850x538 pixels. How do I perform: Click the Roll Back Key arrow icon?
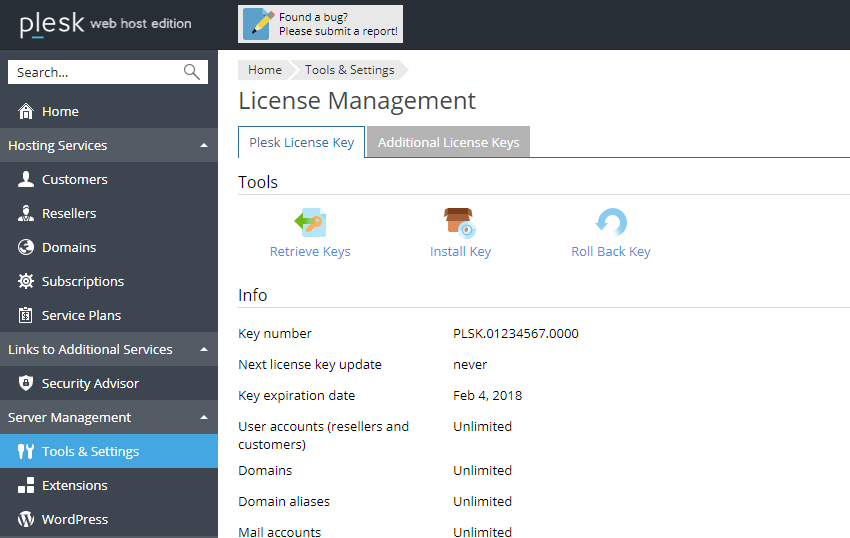coord(611,222)
